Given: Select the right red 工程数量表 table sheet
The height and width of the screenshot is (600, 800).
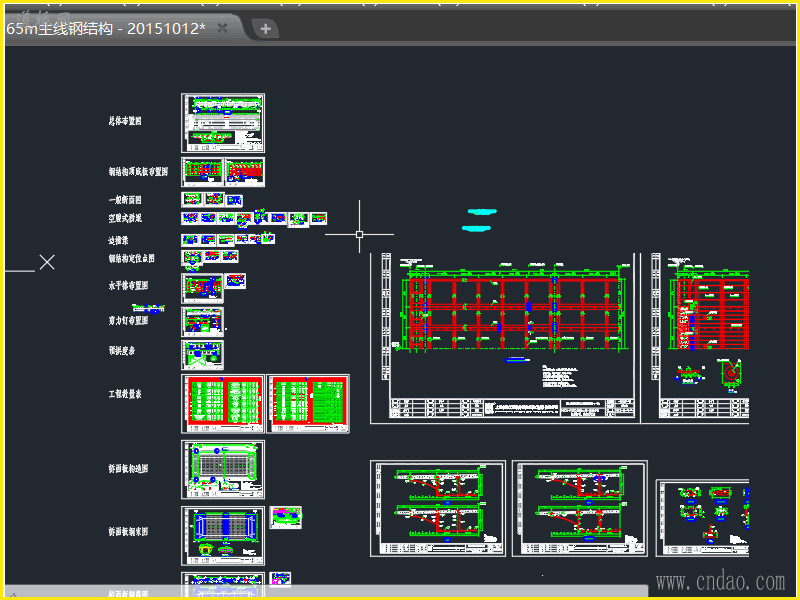Looking at the screenshot, I should [x=308, y=403].
